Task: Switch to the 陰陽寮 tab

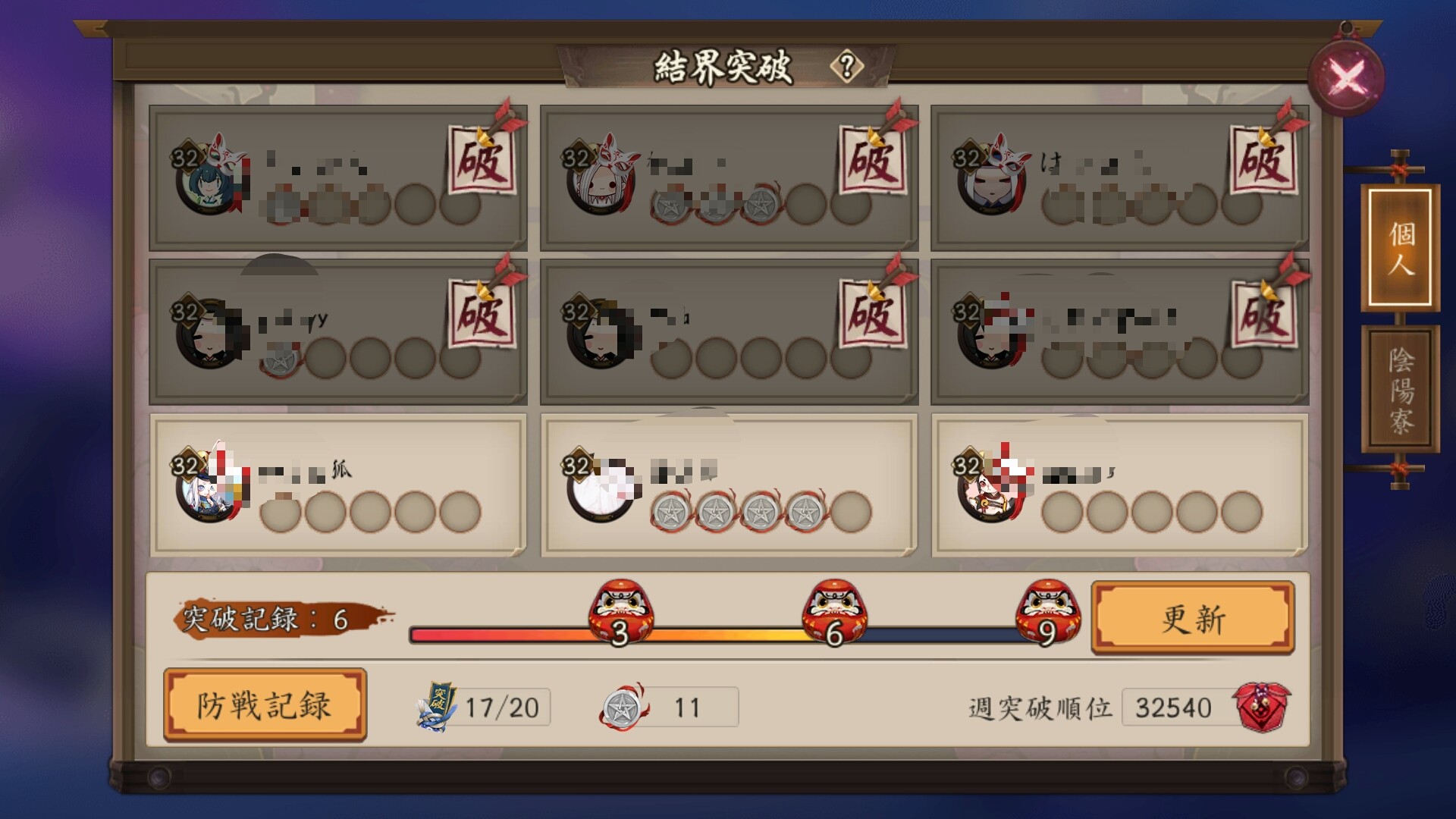Action: 1400,390
